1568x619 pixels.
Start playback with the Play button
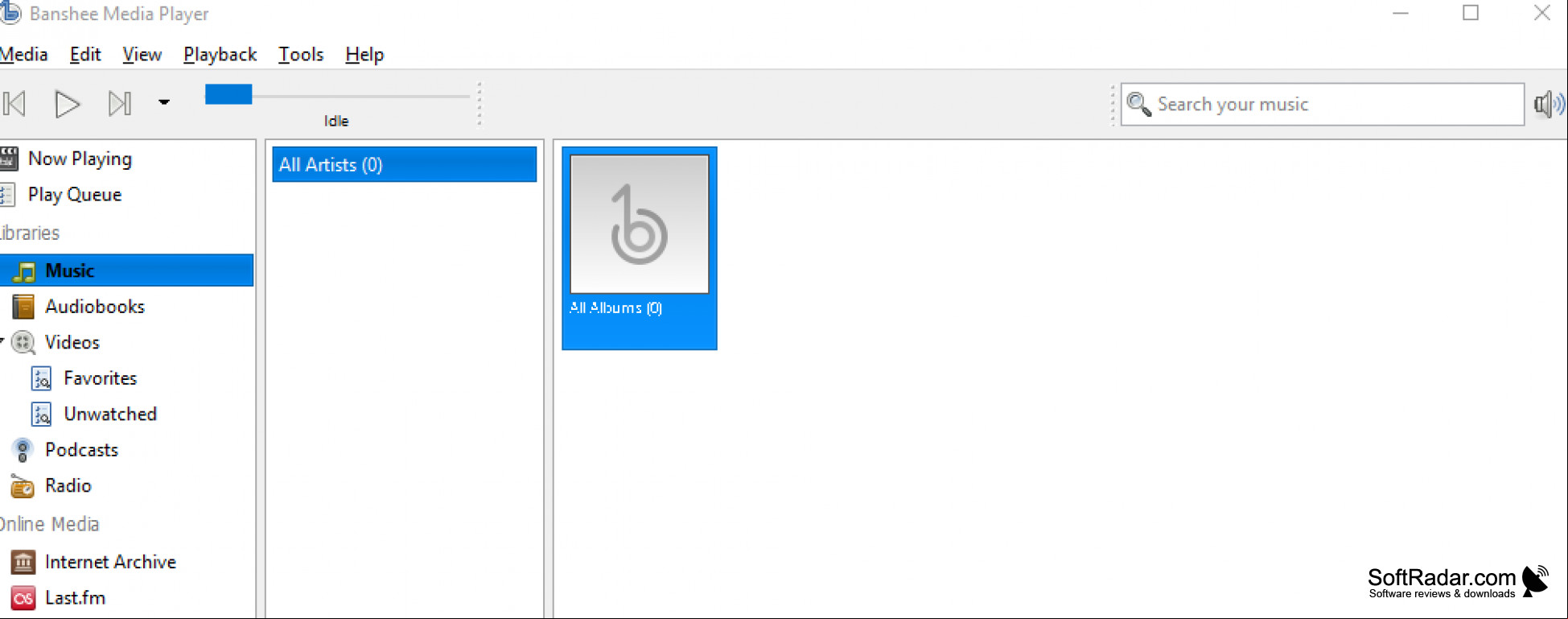67,104
